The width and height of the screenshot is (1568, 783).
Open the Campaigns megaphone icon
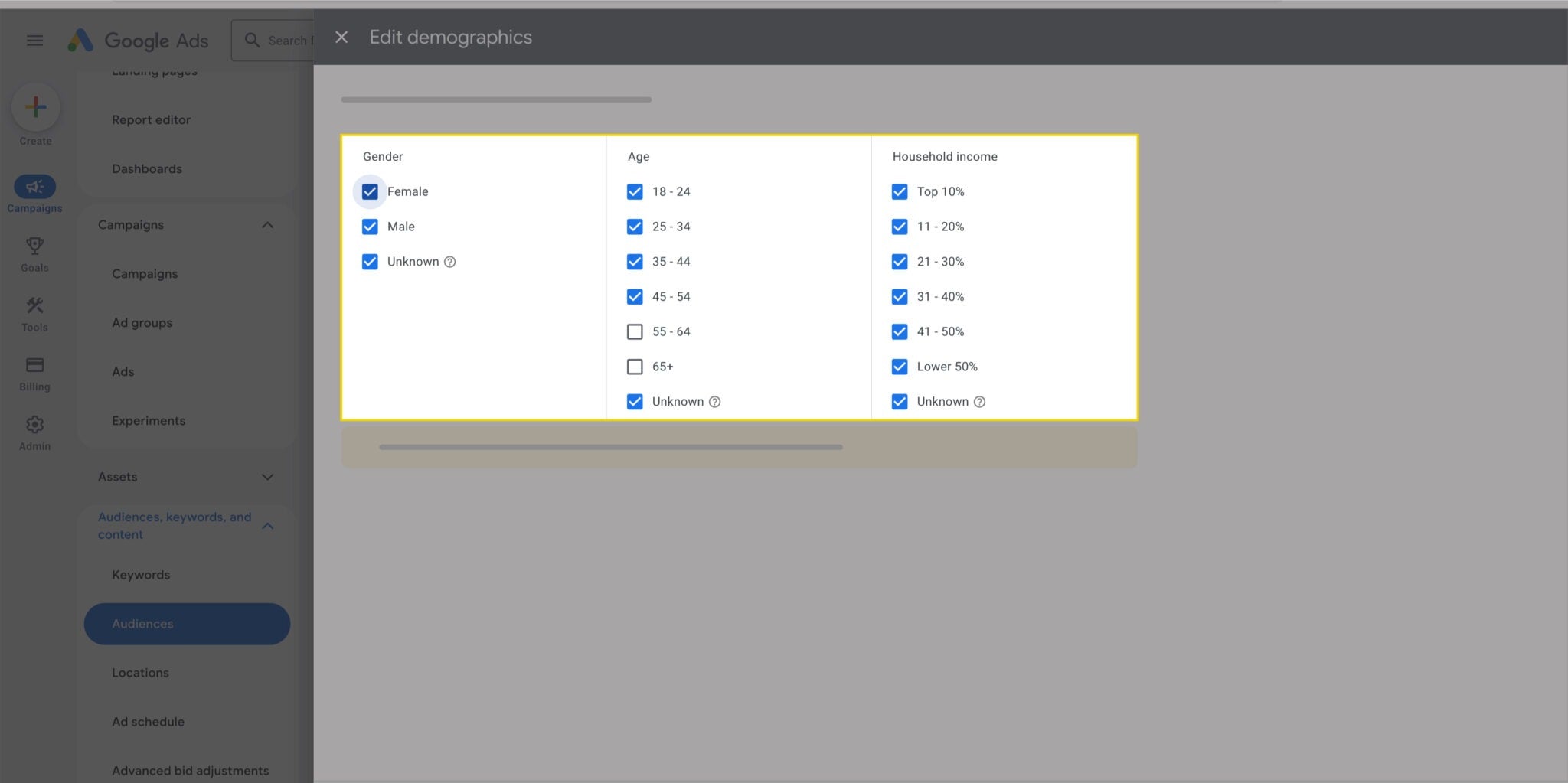pyautogui.click(x=34, y=186)
